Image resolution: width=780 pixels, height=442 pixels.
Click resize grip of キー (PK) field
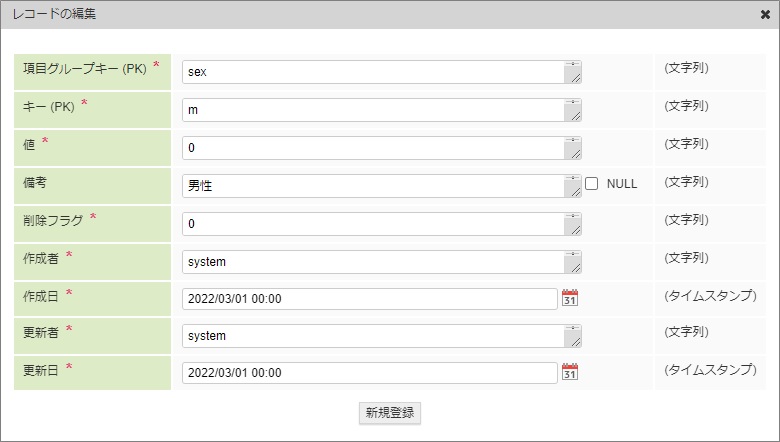pyautogui.click(x=575, y=116)
